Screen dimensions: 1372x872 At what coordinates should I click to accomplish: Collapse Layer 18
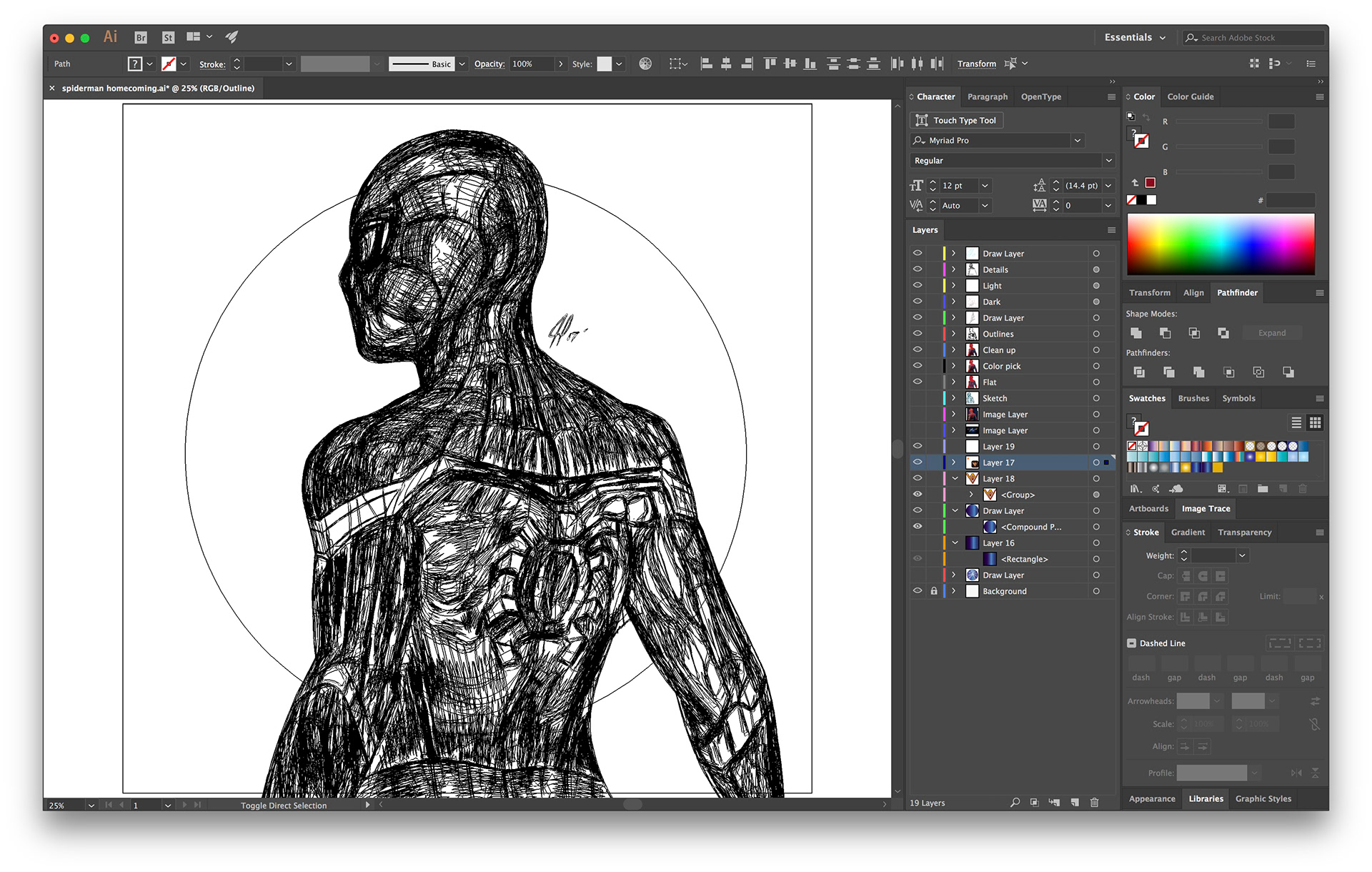[955, 478]
